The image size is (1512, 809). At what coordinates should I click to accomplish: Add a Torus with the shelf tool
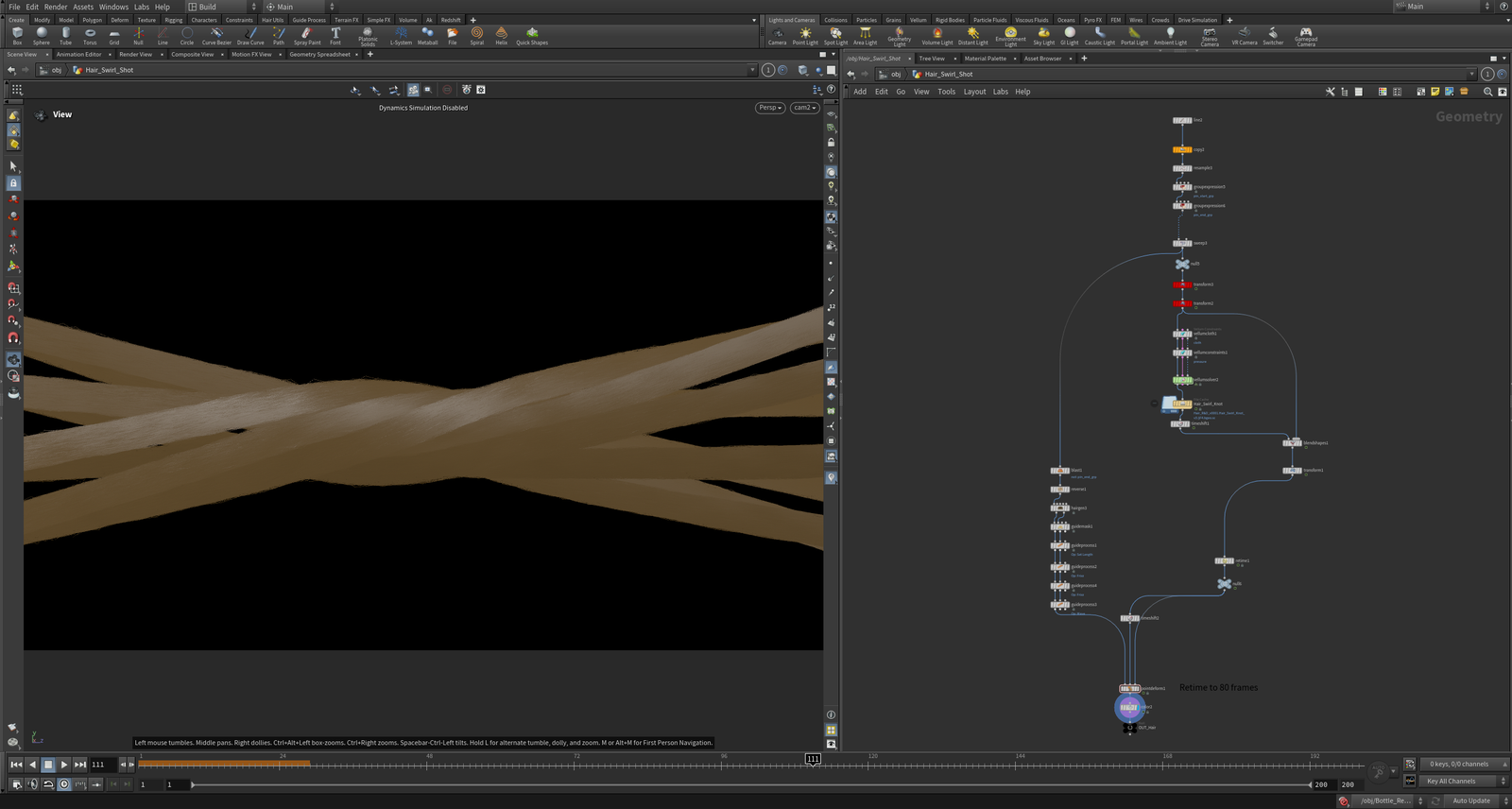(x=90, y=36)
